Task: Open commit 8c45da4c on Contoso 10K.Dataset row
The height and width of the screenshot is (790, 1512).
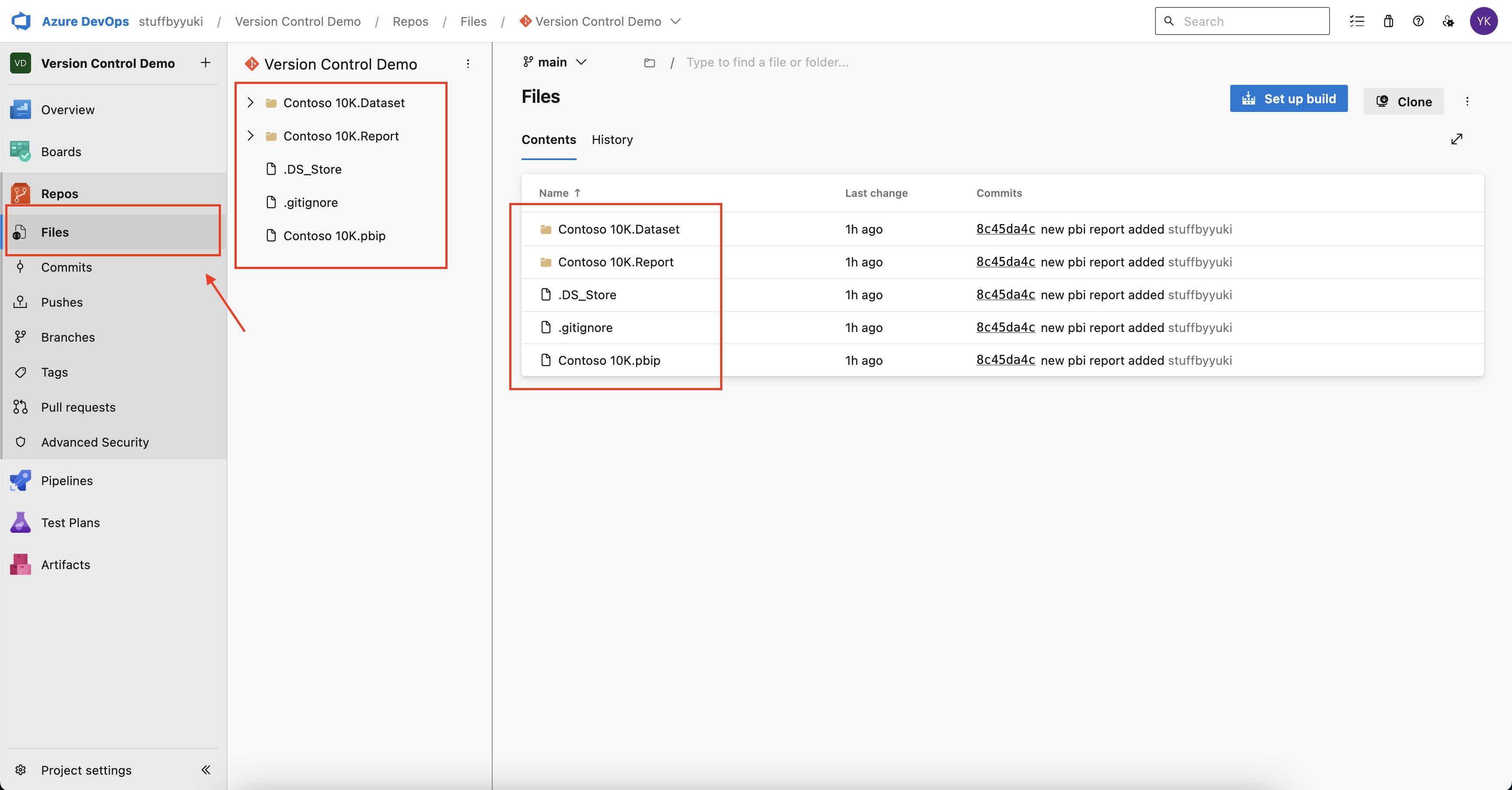Action: pos(1005,229)
